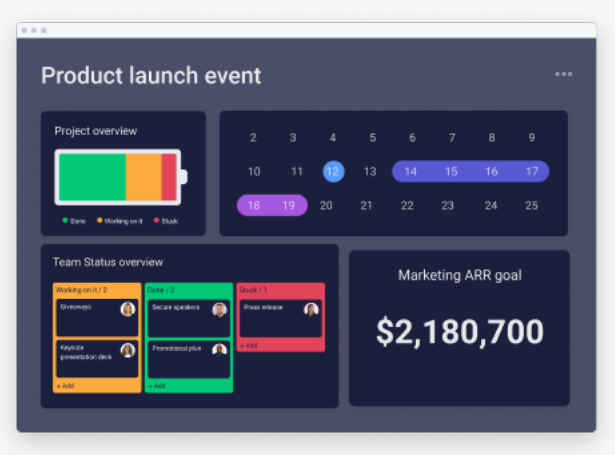
Task: Select the Stuck / 1 column header
Action: pos(253,290)
